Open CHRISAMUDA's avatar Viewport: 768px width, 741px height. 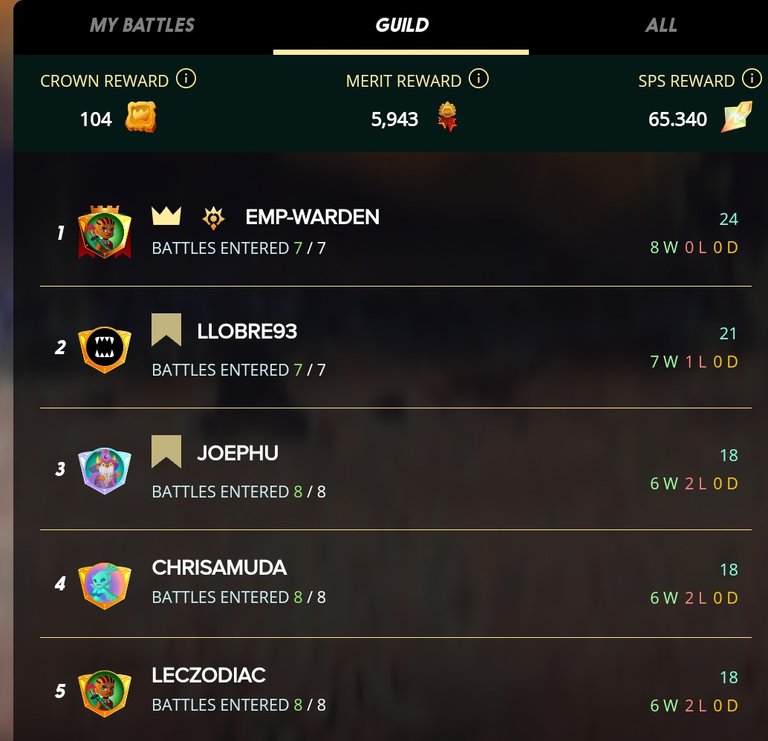click(105, 585)
